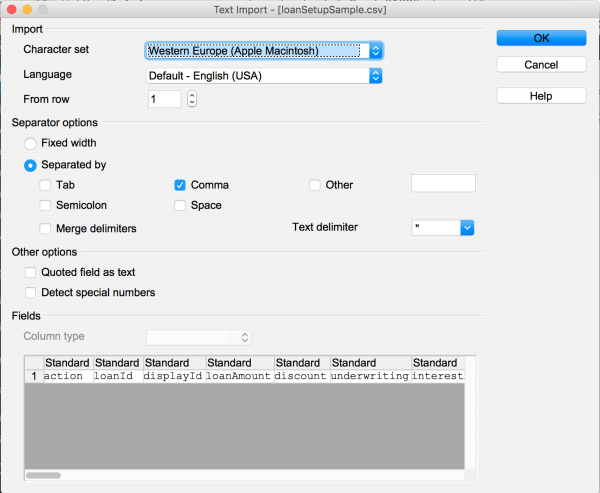Click inside the Text delimiter field

436,228
